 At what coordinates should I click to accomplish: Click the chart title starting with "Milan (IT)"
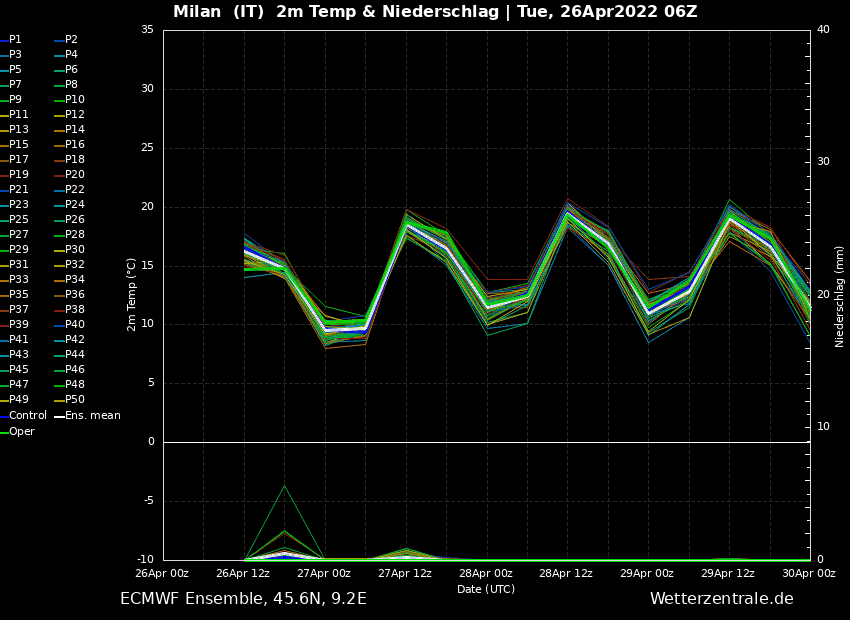pyautogui.click(x=435, y=11)
